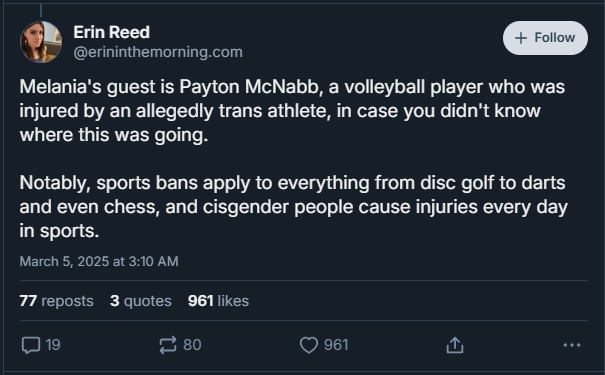Click the first paragraph mentioning Payton McNabb
This screenshot has width=605, height=375.
point(292,111)
